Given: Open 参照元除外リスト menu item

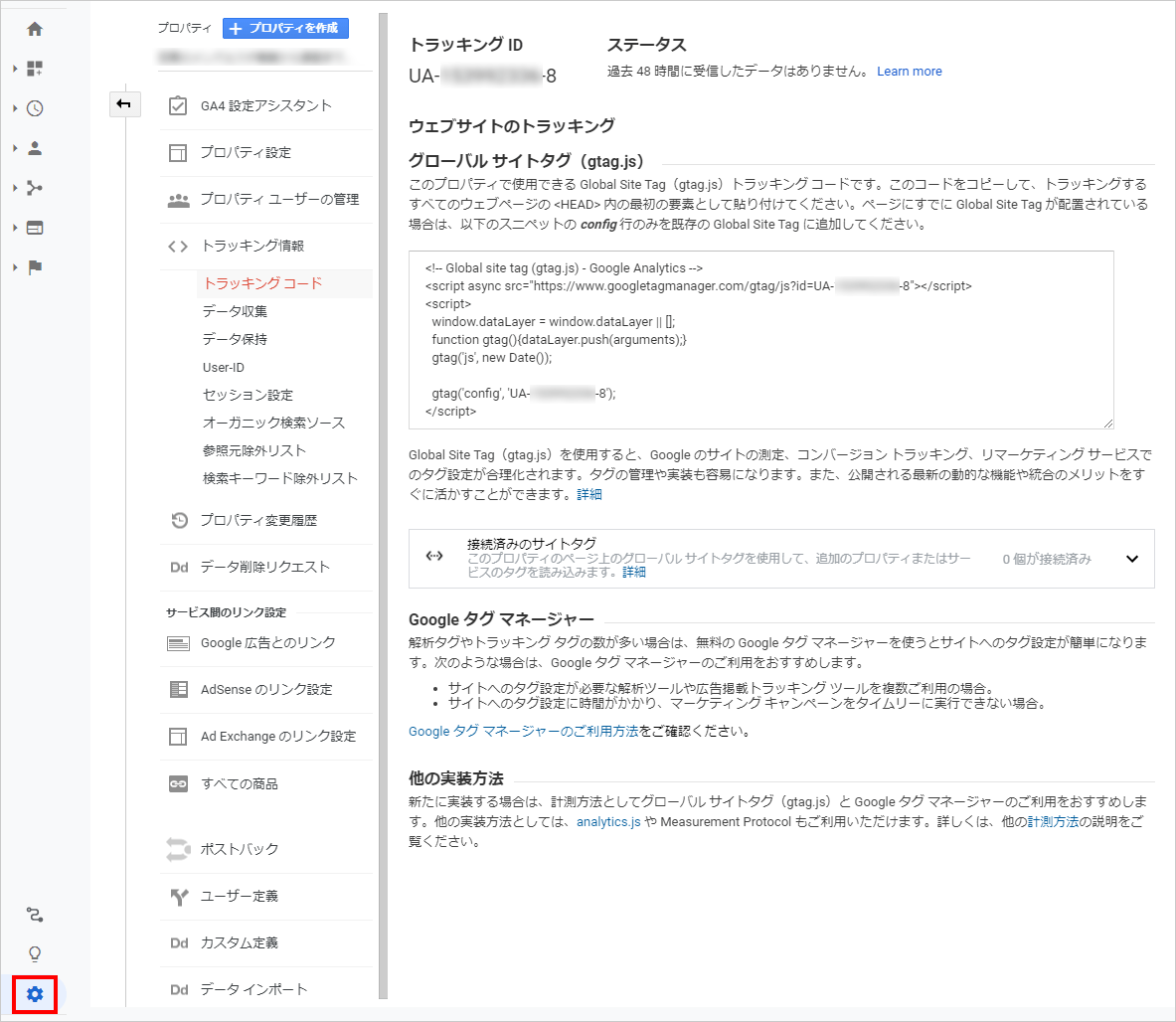Looking at the screenshot, I should 254,450.
